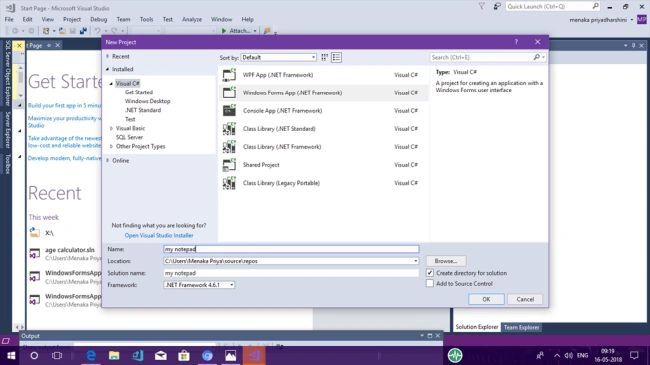Click the Quick Launch search icon
Screen dimensions: 650x365
(595, 6)
